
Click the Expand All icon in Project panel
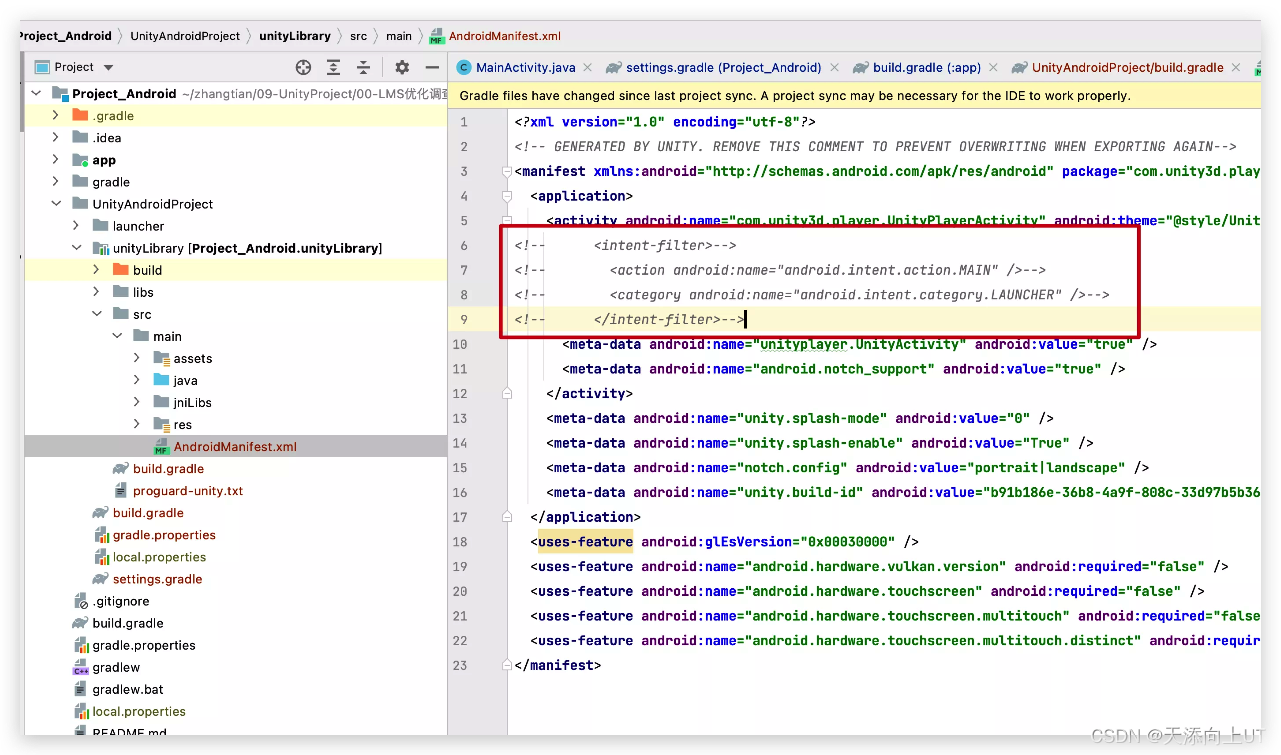click(334, 67)
